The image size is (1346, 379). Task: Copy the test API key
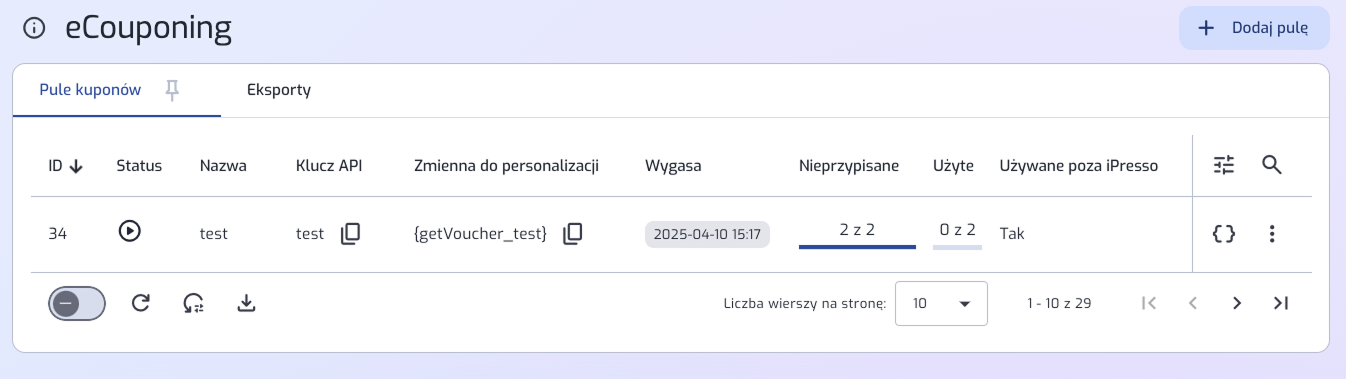tap(350, 234)
